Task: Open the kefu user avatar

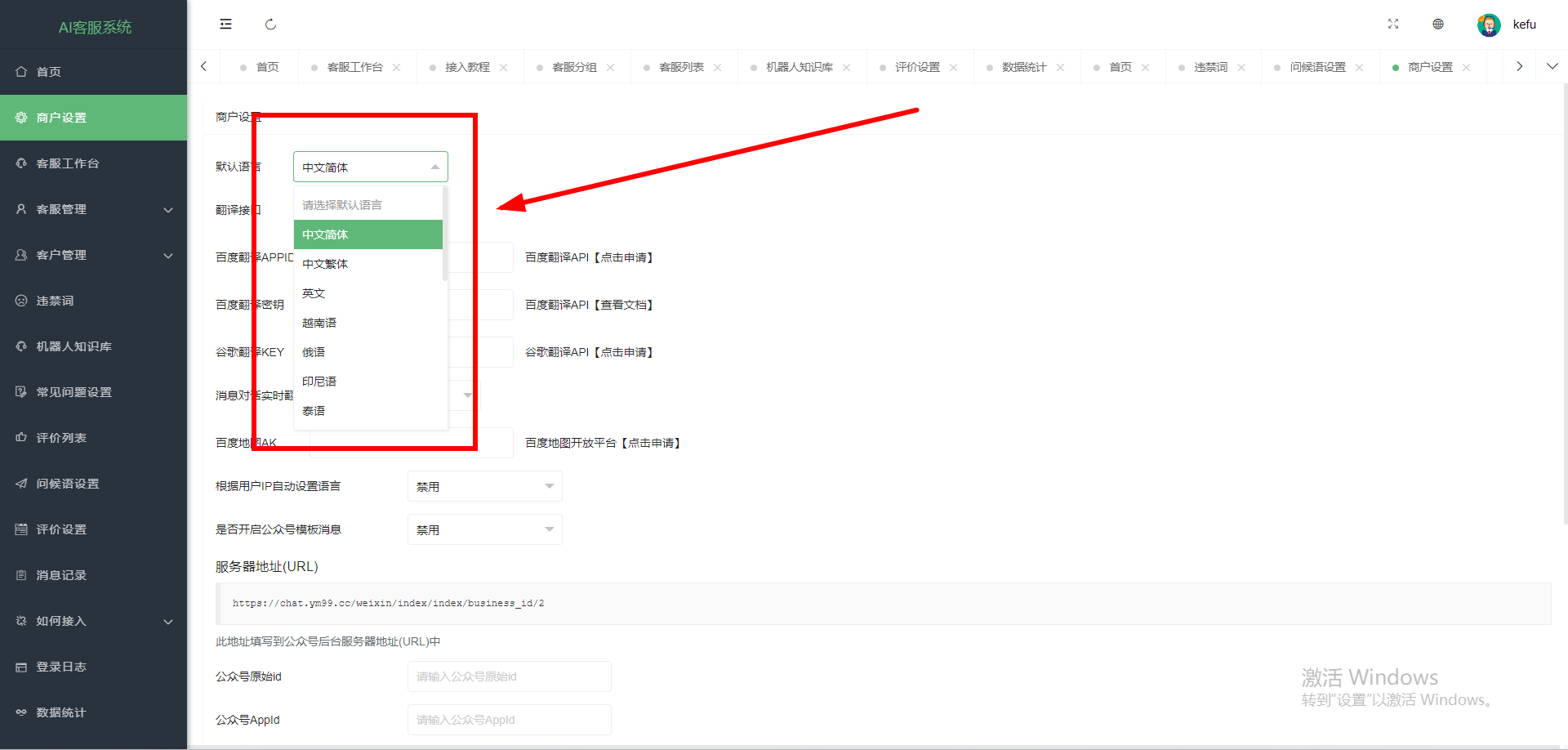Action: coord(1489,25)
